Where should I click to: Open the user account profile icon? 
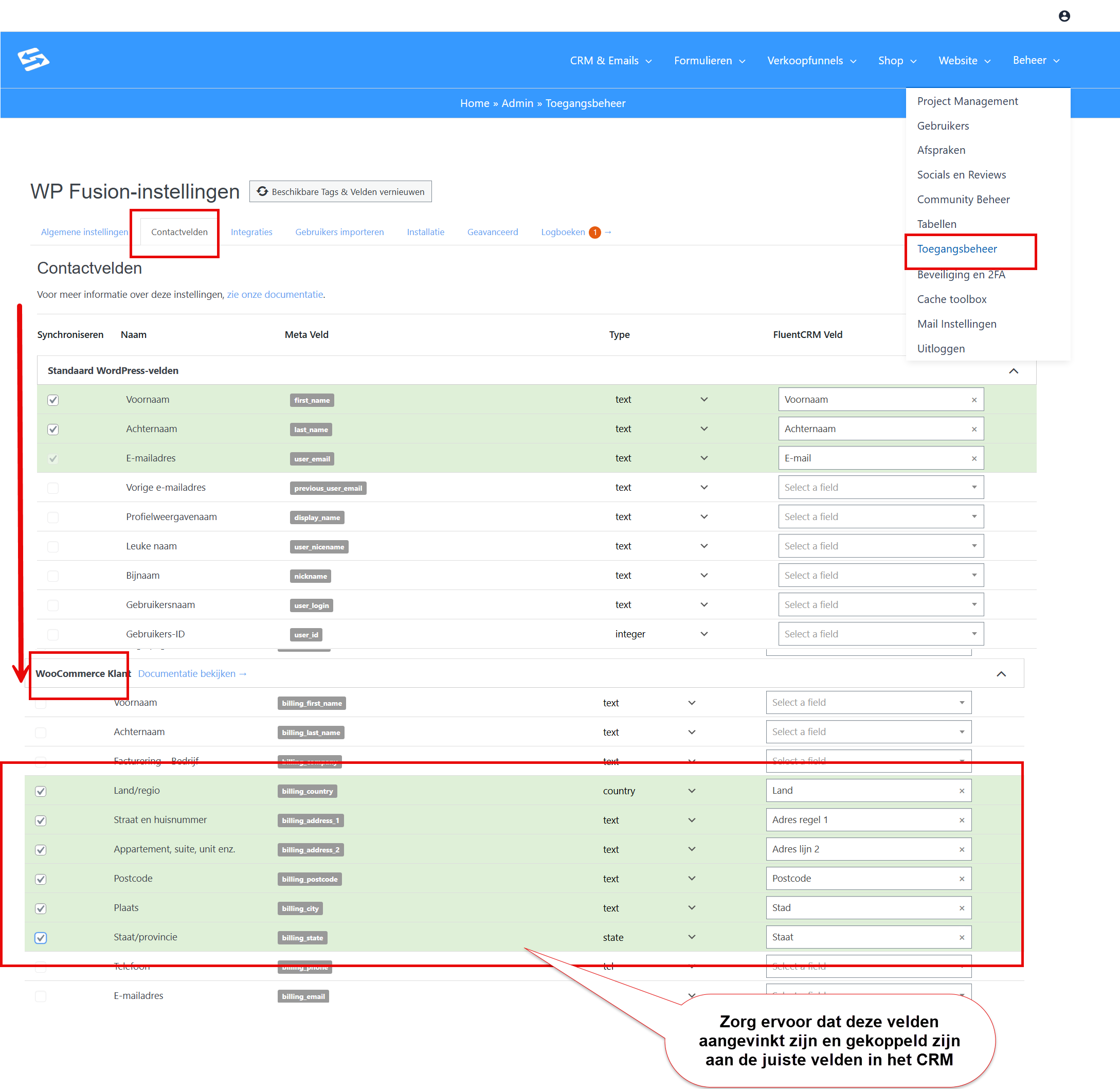pyautogui.click(x=1064, y=16)
